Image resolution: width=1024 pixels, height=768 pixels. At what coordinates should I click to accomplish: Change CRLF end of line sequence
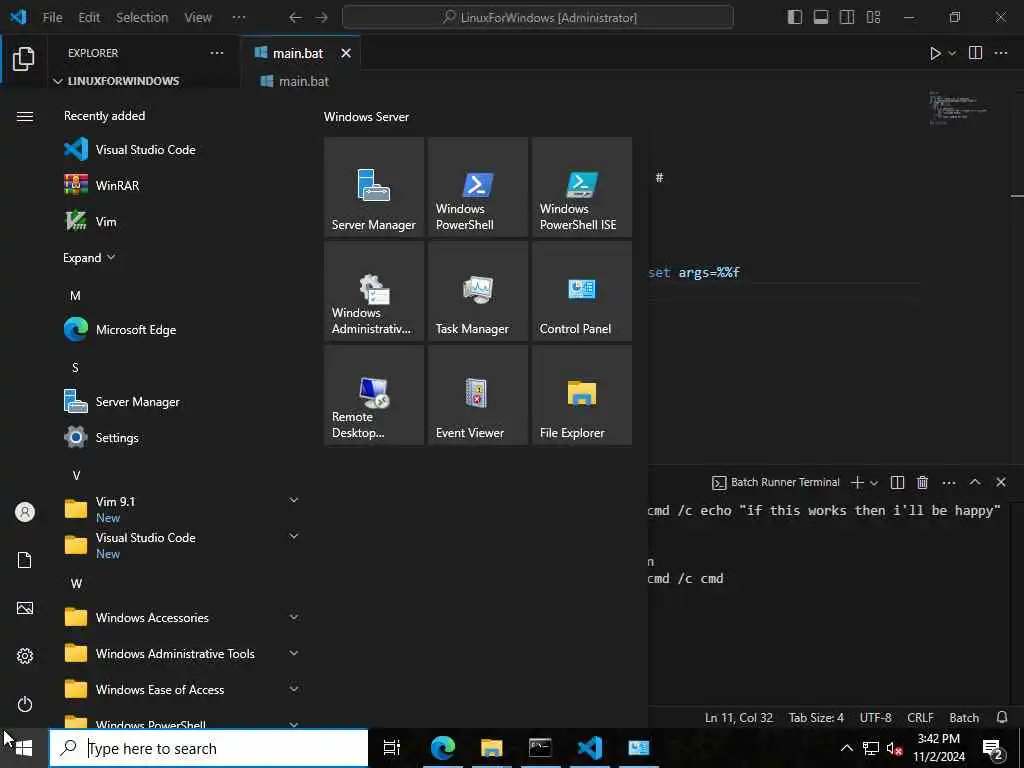920,717
